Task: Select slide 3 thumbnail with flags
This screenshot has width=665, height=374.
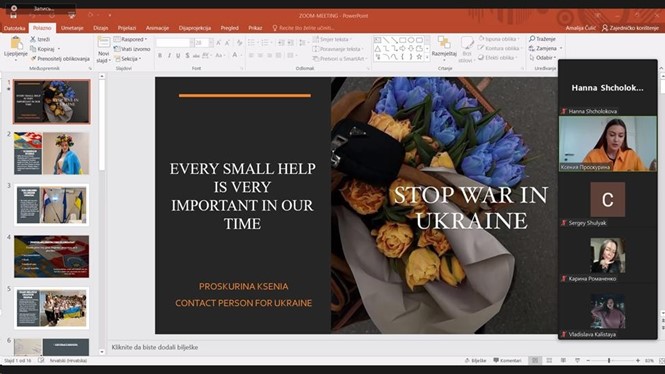Action: click(x=52, y=205)
